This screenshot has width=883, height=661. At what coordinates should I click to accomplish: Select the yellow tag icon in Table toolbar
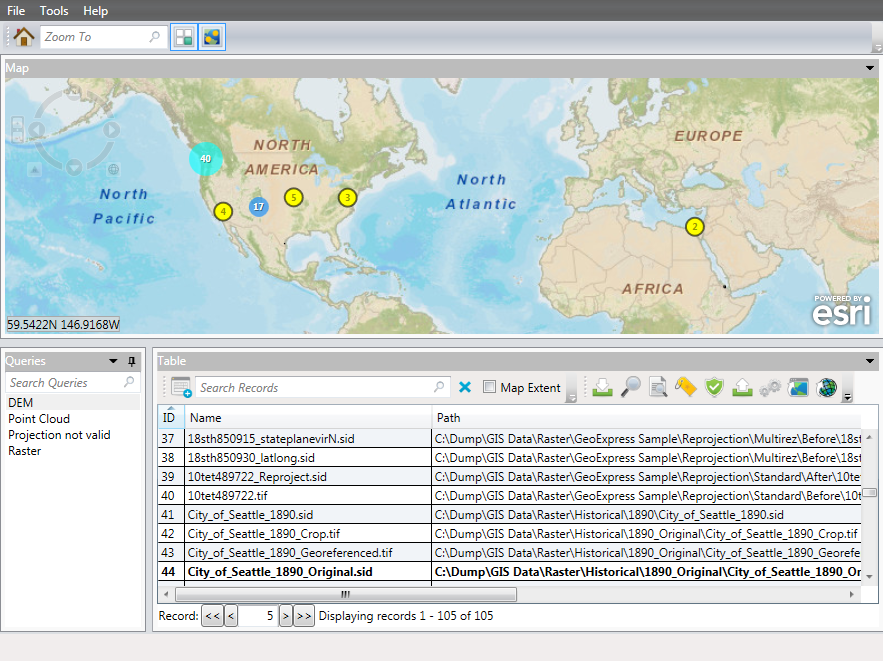pos(685,387)
